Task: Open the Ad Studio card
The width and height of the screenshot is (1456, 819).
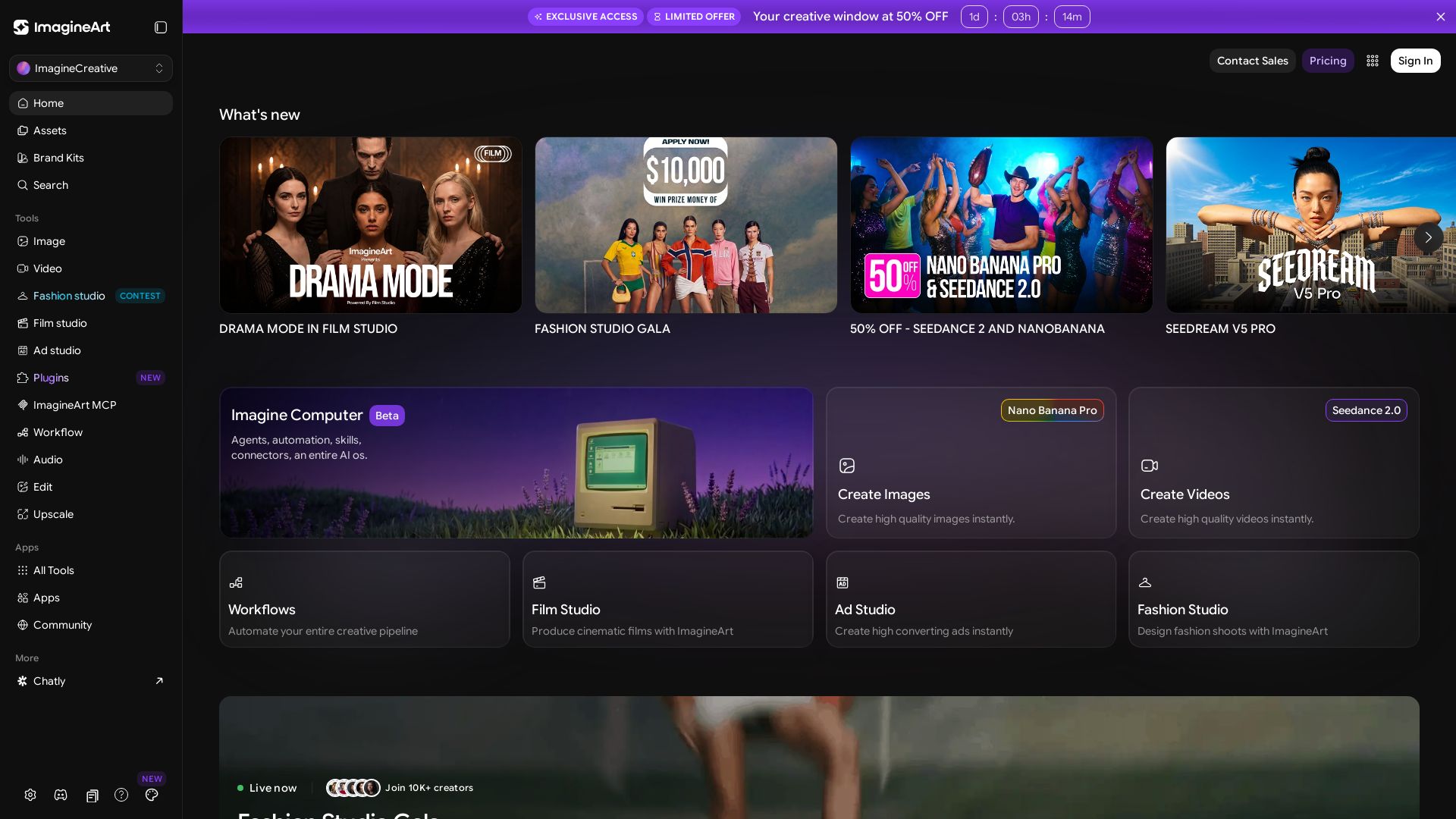Action: [971, 599]
